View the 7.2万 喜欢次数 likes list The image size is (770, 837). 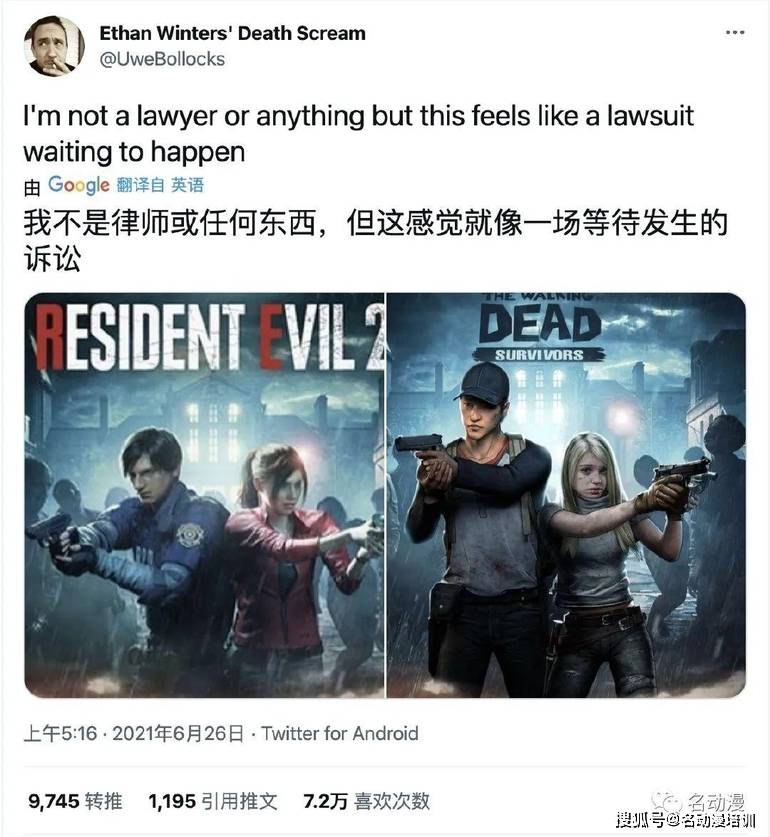366,801
